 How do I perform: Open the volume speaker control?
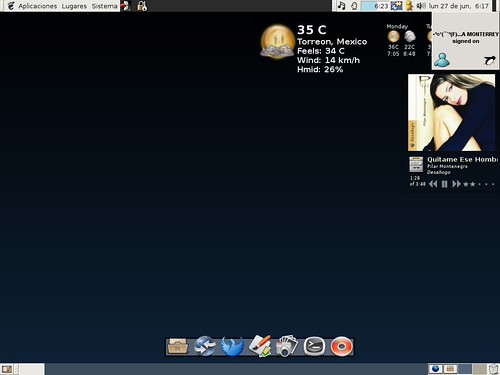click(421, 6)
